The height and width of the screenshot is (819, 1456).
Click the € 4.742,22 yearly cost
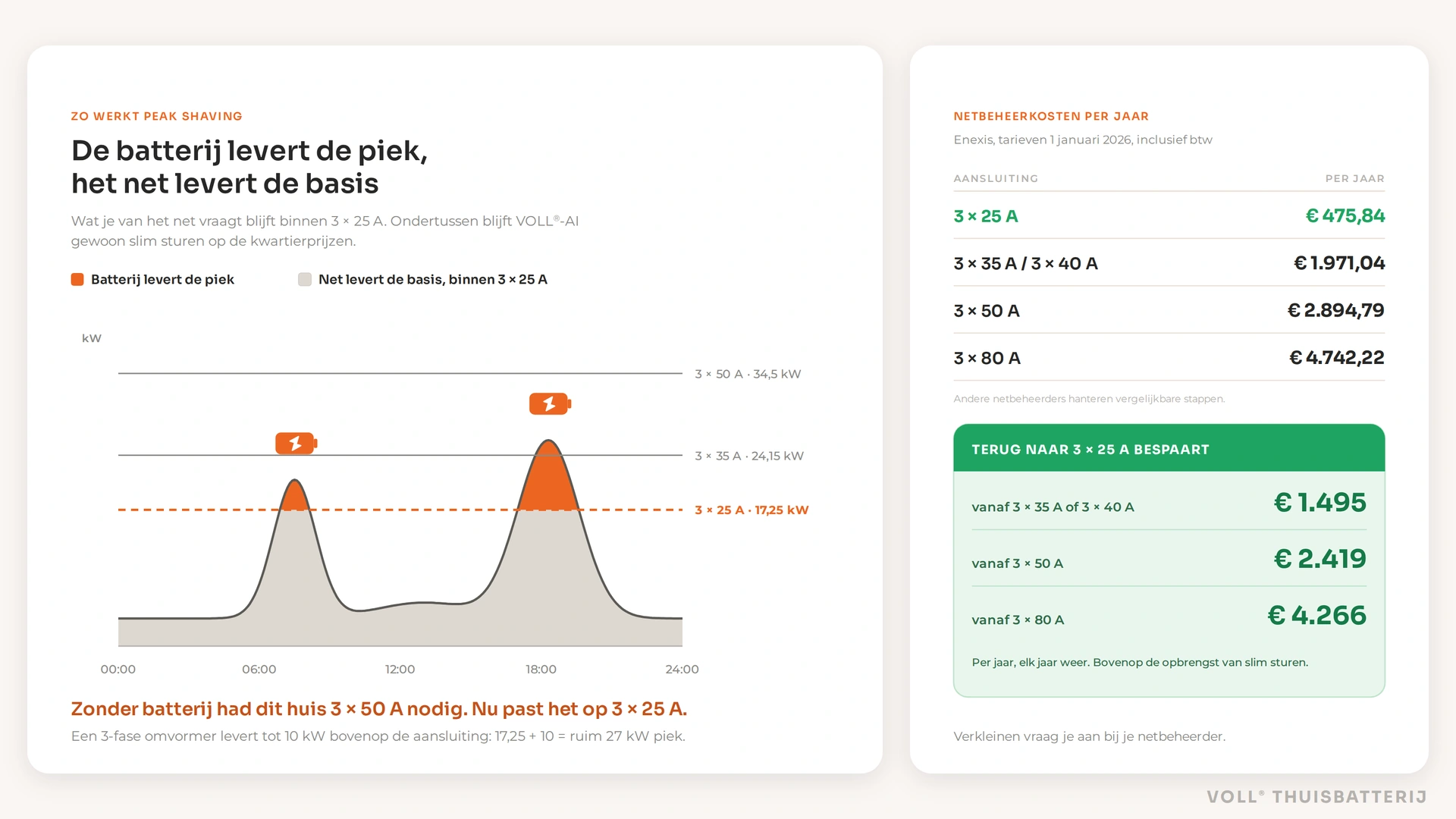(x=1336, y=358)
